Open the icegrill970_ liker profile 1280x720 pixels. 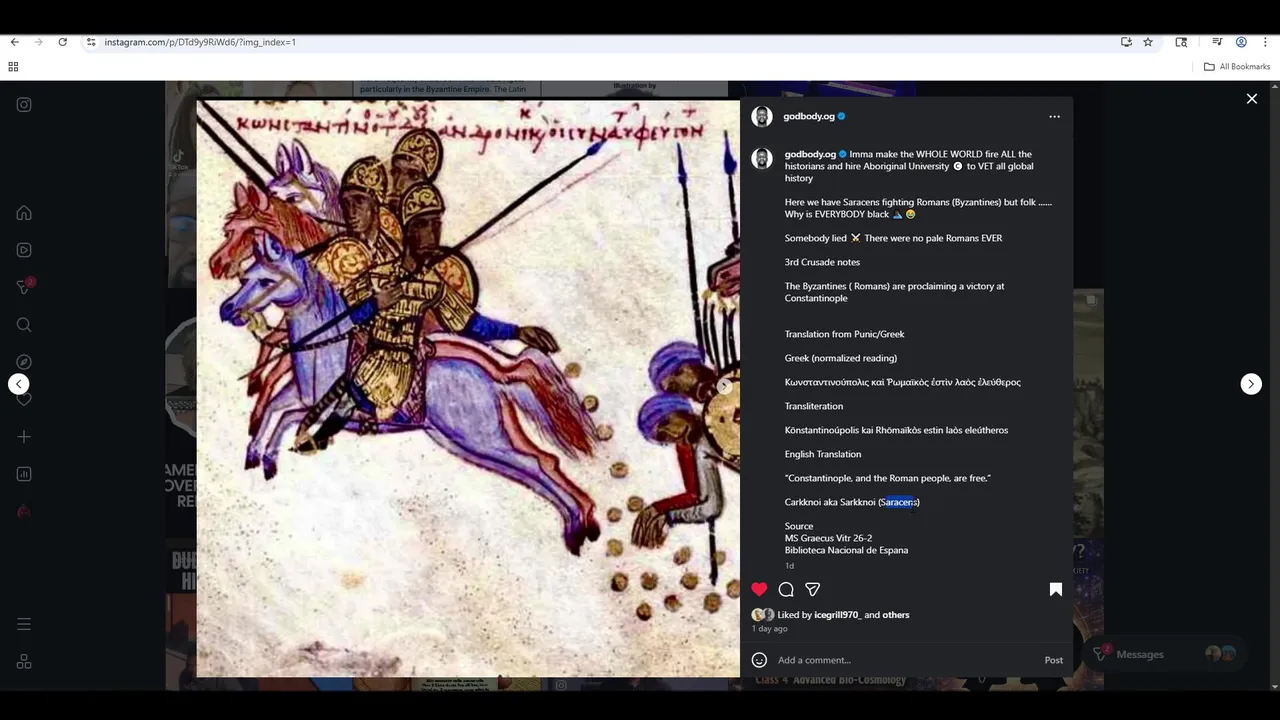coord(837,615)
